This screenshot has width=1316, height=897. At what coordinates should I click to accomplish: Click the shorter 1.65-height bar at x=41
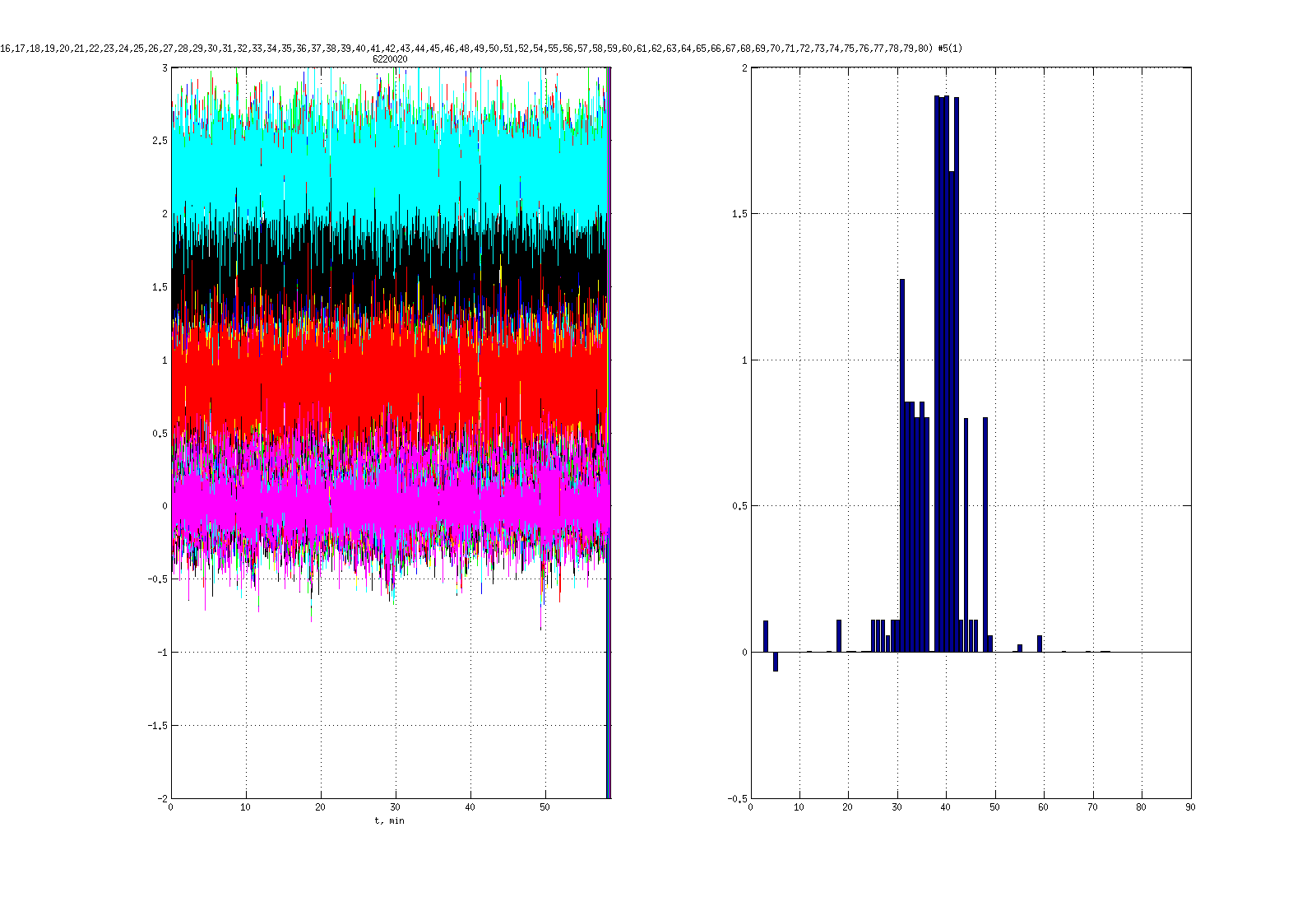952,411
